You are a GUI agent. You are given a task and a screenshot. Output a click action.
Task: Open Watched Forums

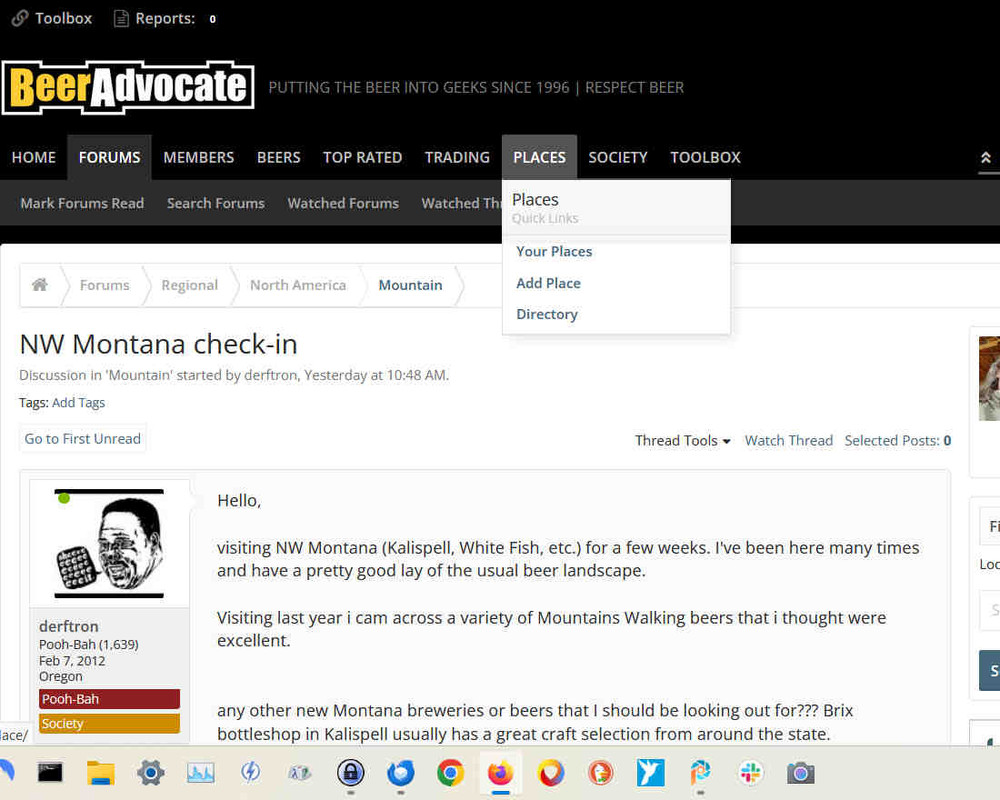pos(343,204)
